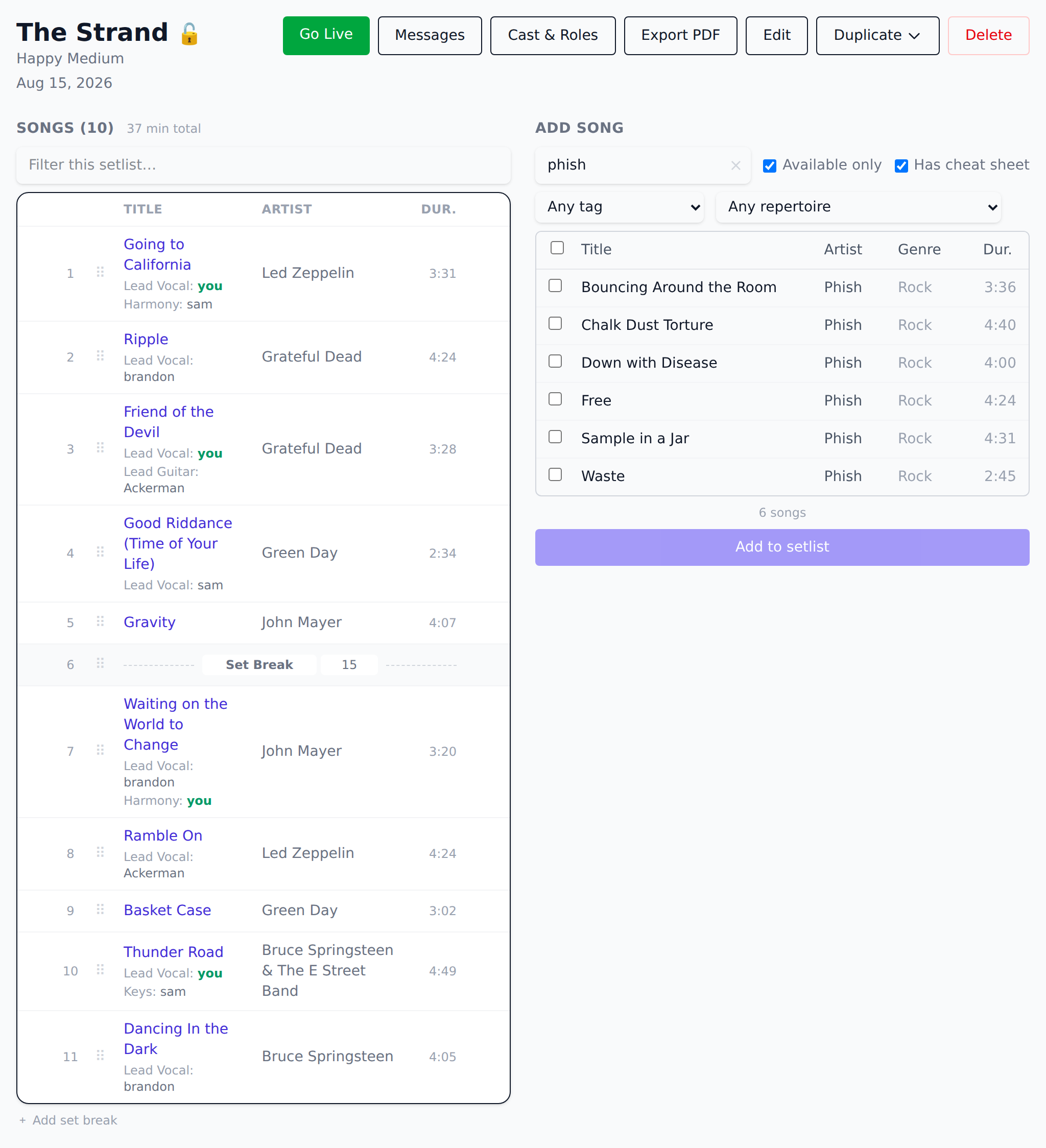
Task: Click Add set break link
Action: pos(68,1120)
